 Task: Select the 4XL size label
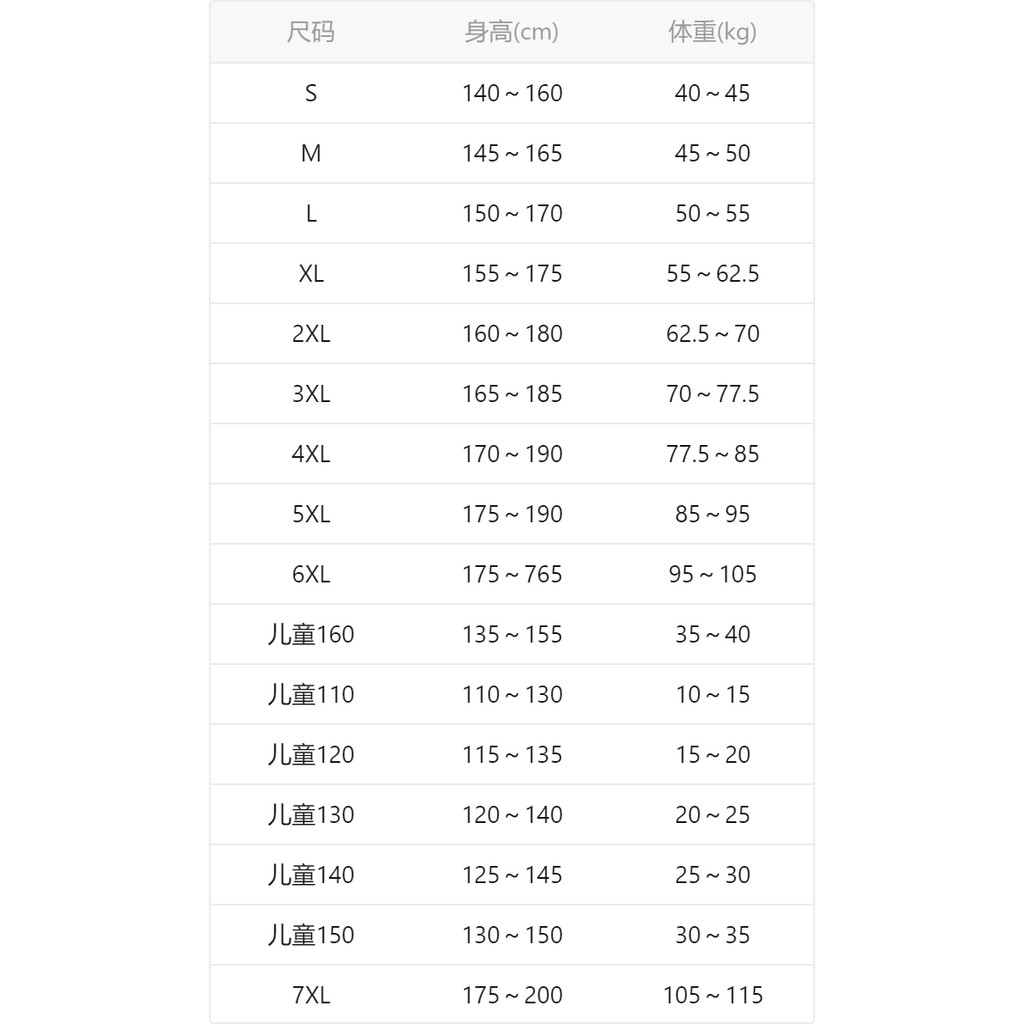311,454
